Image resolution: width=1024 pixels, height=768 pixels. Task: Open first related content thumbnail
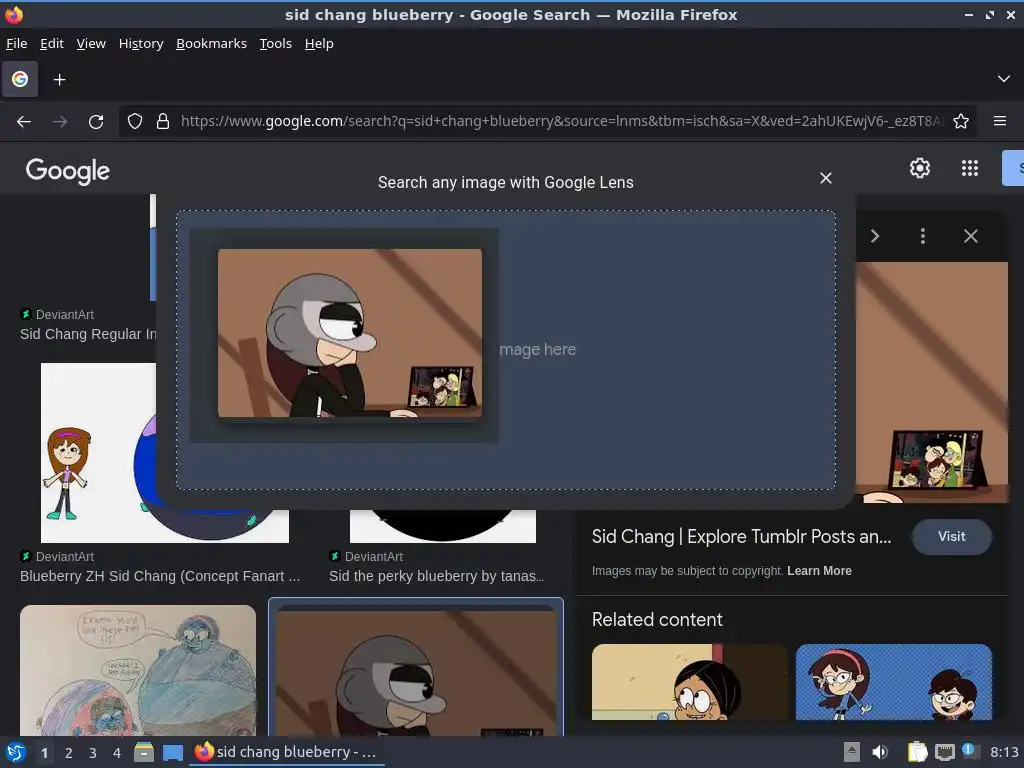coord(690,682)
